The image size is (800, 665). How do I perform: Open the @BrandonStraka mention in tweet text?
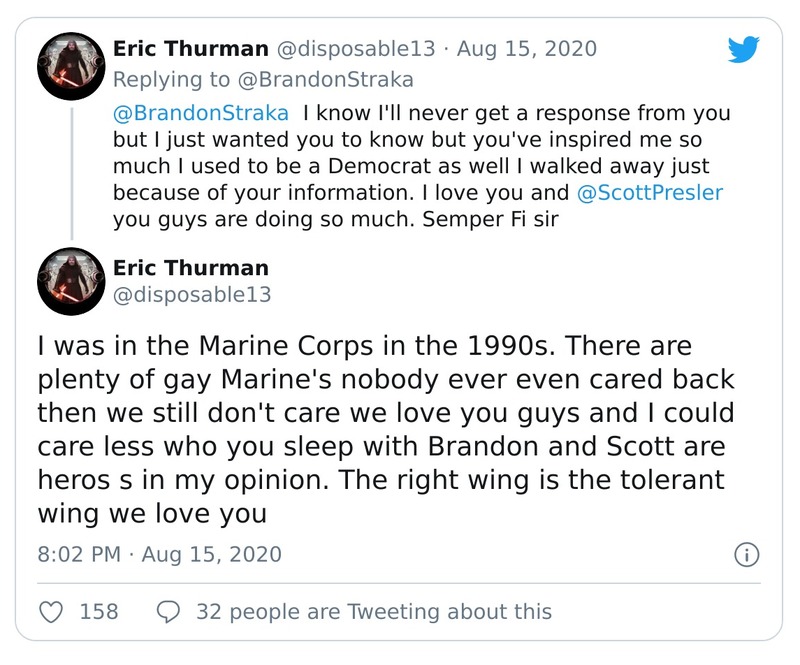[x=200, y=113]
